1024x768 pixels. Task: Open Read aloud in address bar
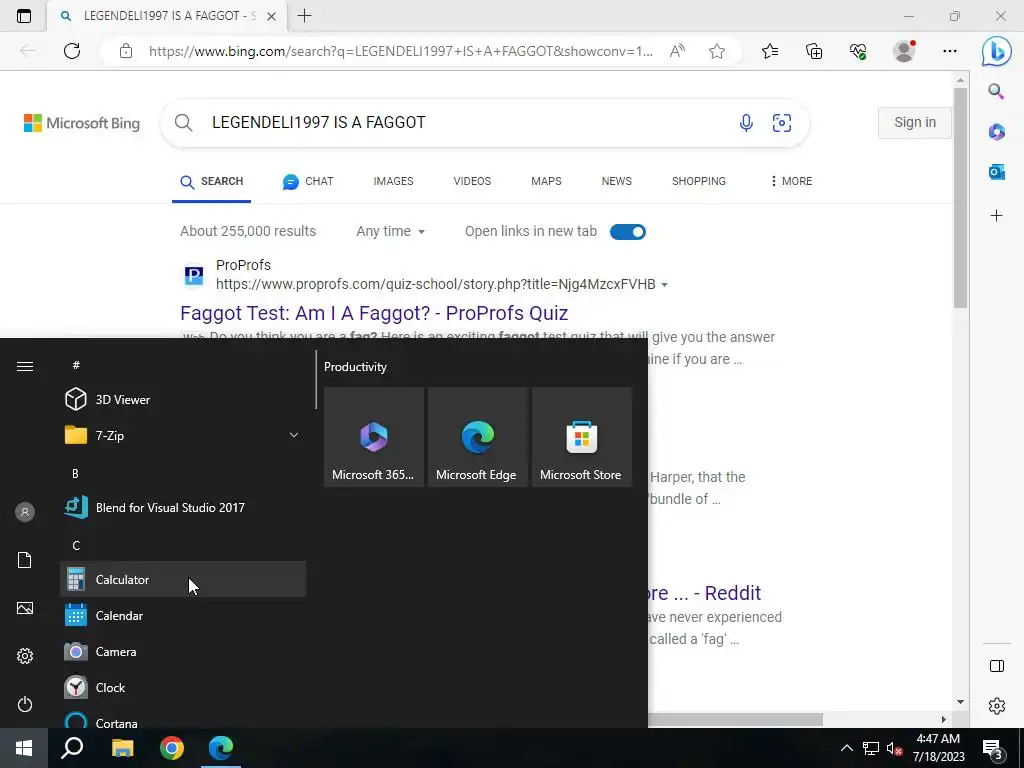677,51
